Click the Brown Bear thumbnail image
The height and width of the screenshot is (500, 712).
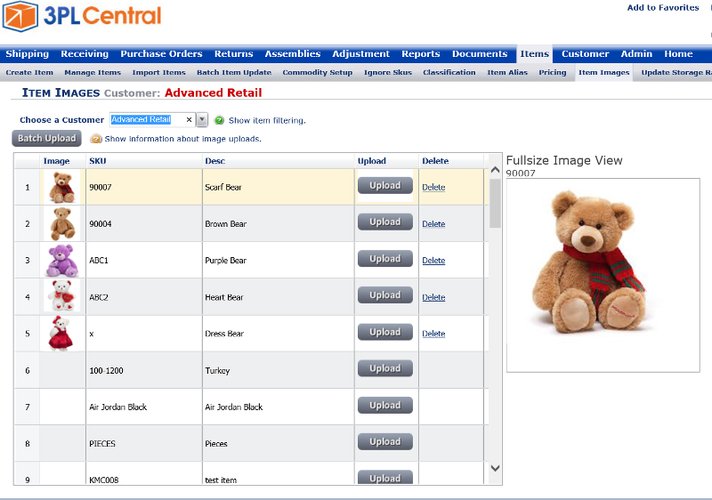pyautogui.click(x=62, y=223)
